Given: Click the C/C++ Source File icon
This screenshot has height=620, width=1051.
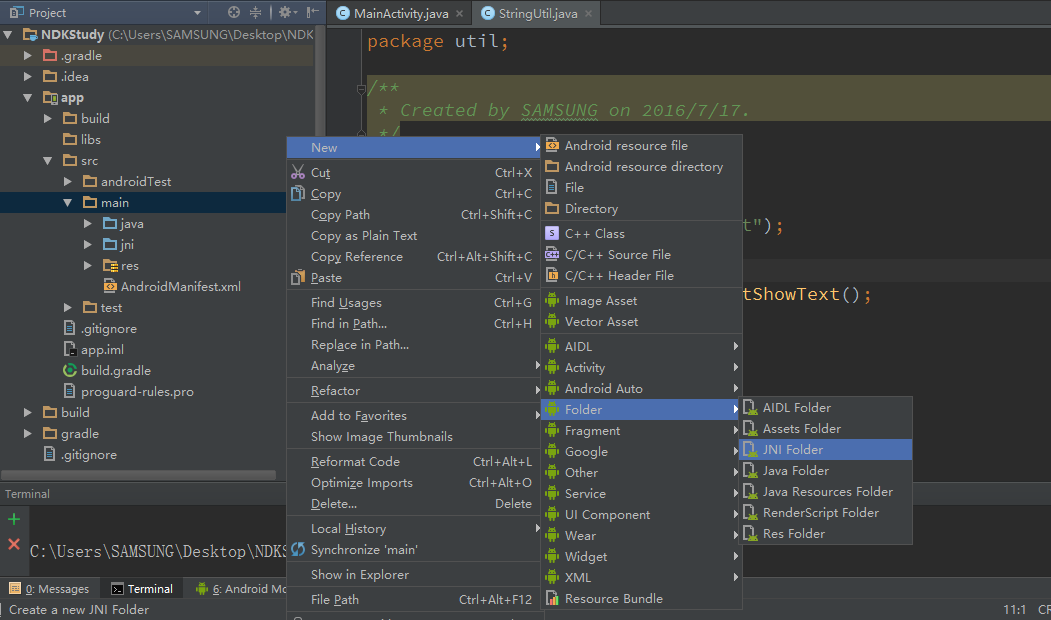Looking at the screenshot, I should point(552,255).
